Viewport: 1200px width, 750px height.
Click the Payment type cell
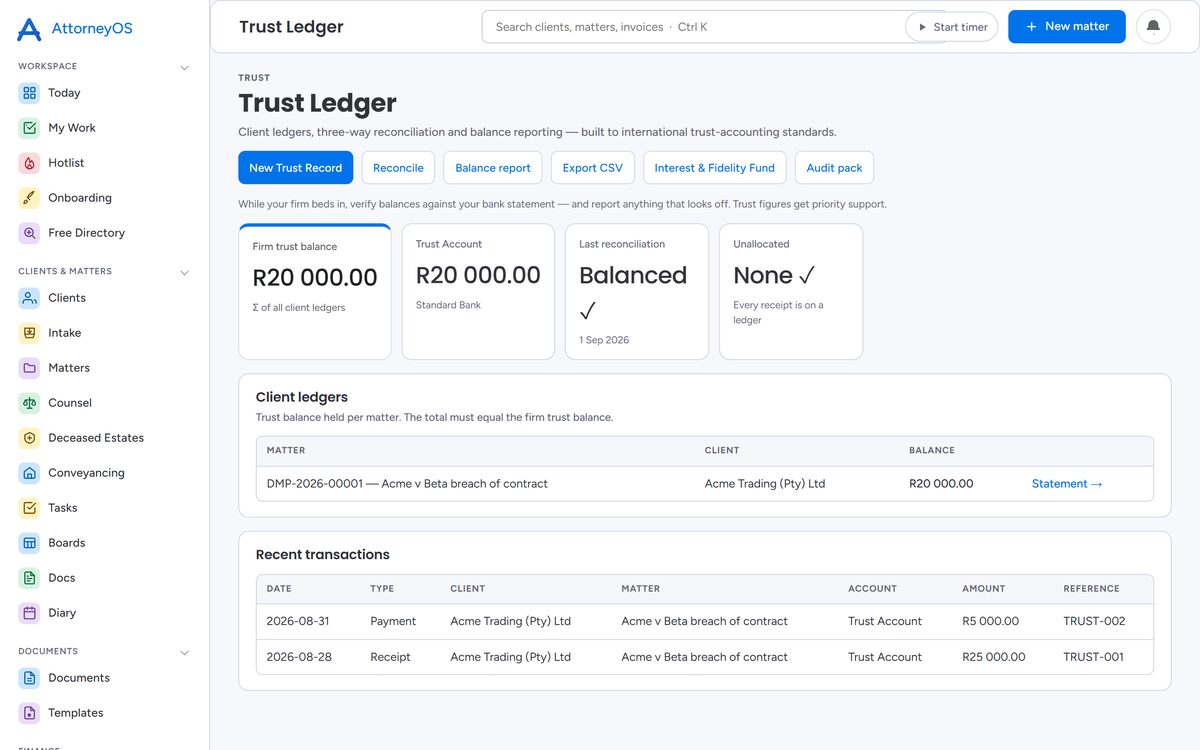(393, 621)
